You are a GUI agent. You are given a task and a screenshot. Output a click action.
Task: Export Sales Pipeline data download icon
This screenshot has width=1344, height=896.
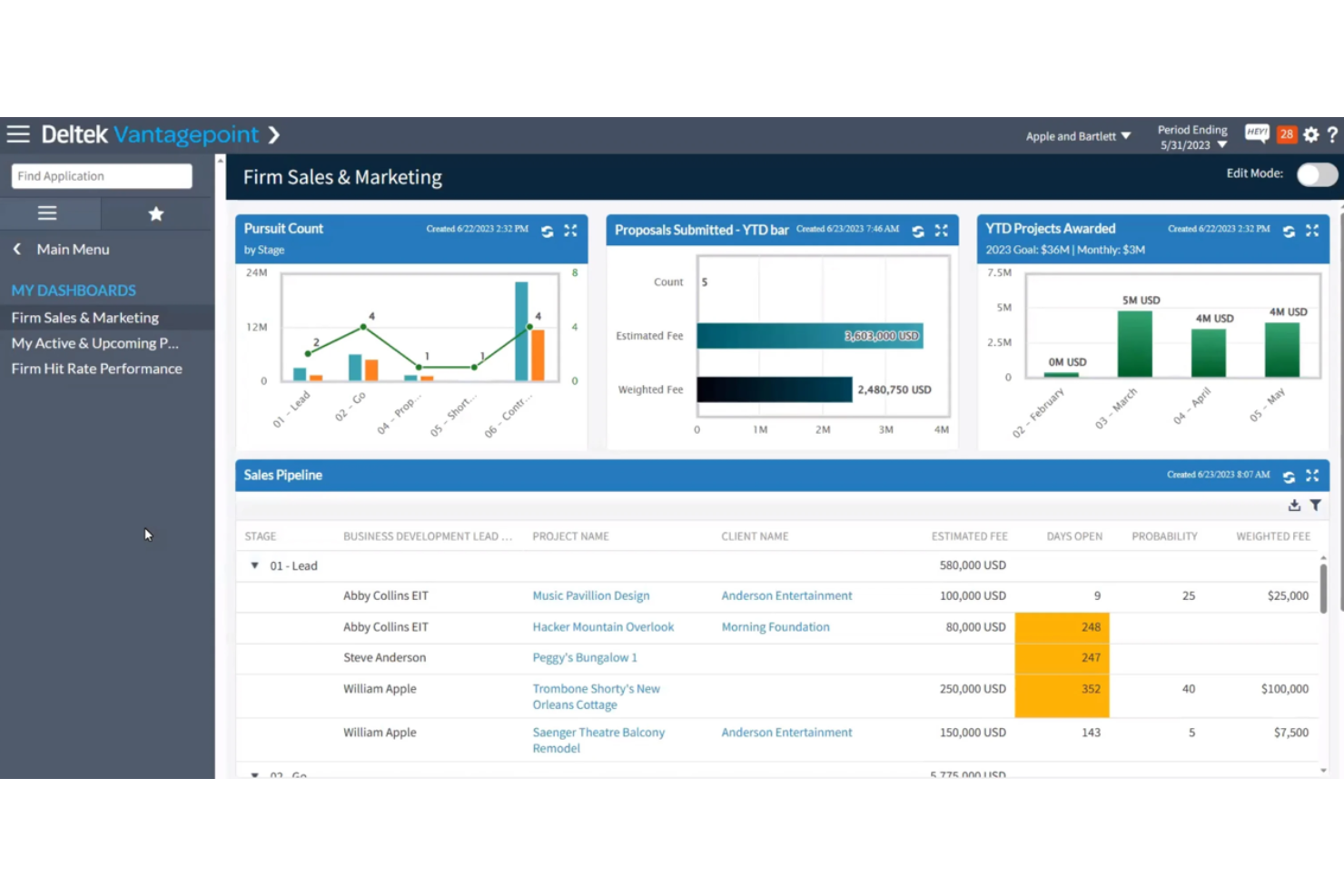click(1294, 506)
